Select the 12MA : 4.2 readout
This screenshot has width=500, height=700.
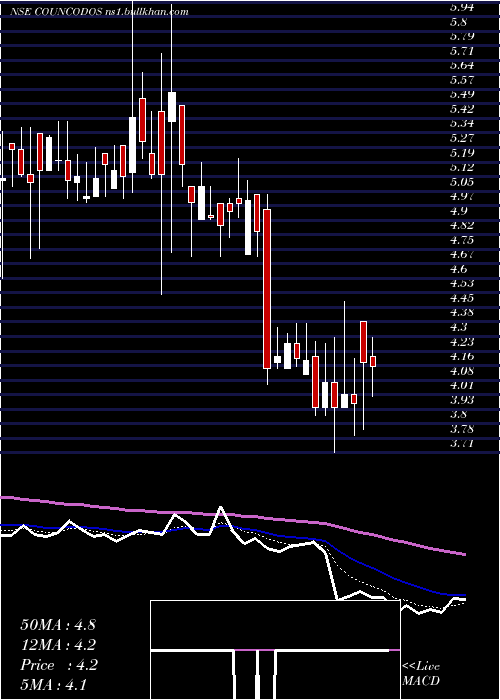(x=58, y=645)
